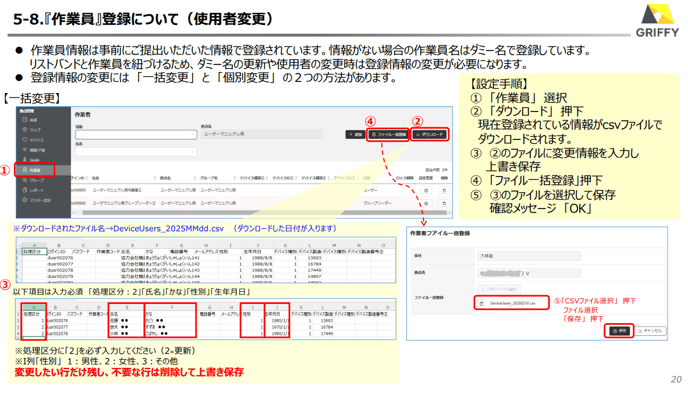This screenshot has width=688, height=394.
Task: Edit settings for the グループリーダー row
Action: point(426,203)
